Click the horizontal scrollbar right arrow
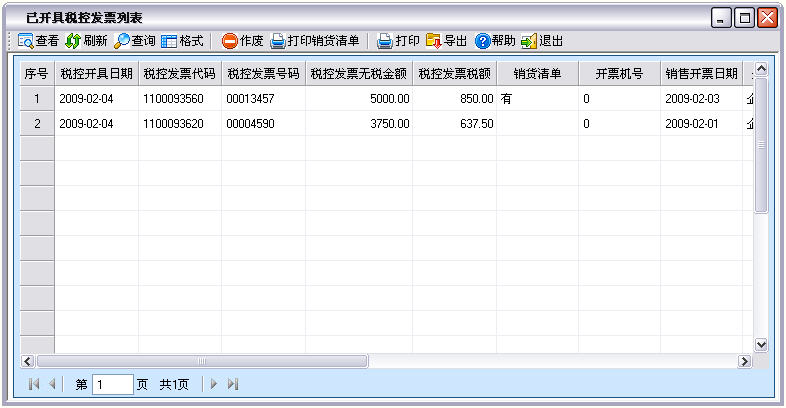786x408 pixels. click(x=744, y=361)
